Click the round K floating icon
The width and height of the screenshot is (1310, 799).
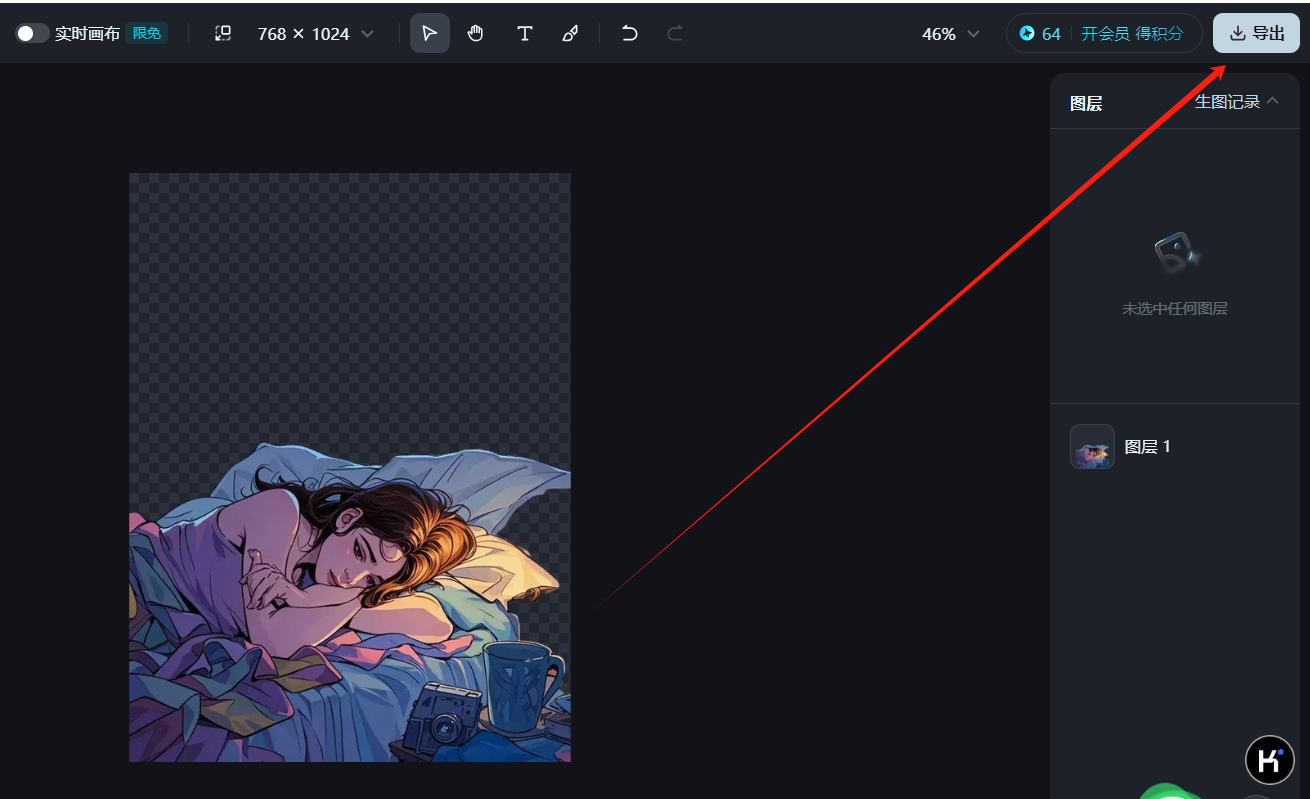click(x=1269, y=760)
